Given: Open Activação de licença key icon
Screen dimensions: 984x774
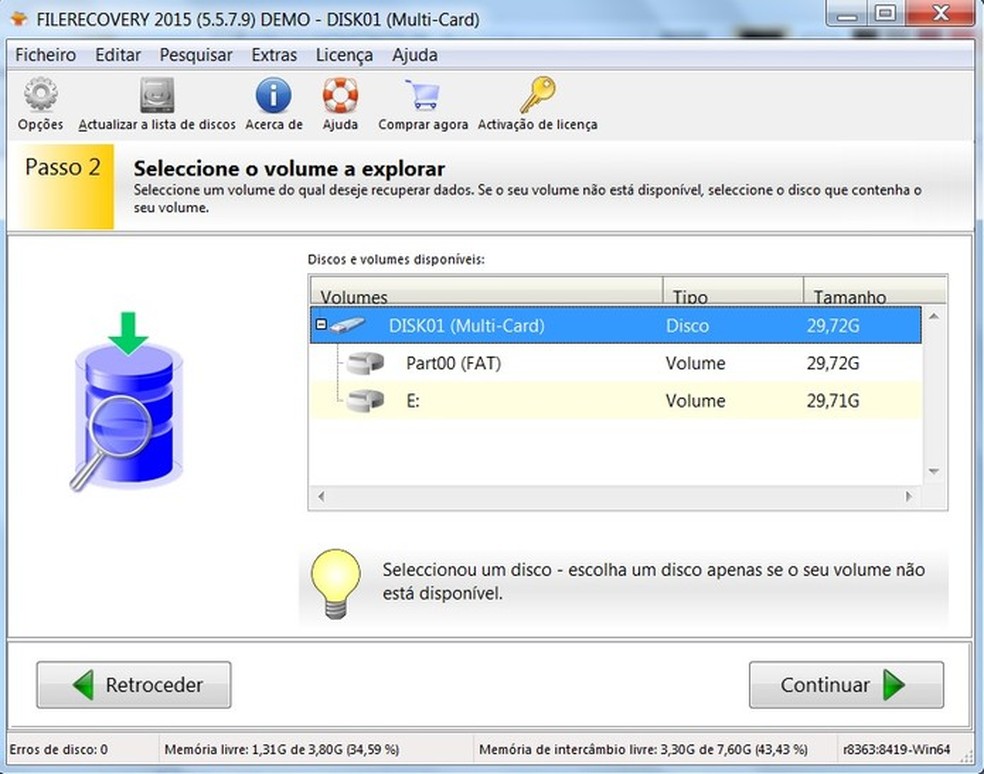Looking at the screenshot, I should pyautogui.click(x=537, y=98).
